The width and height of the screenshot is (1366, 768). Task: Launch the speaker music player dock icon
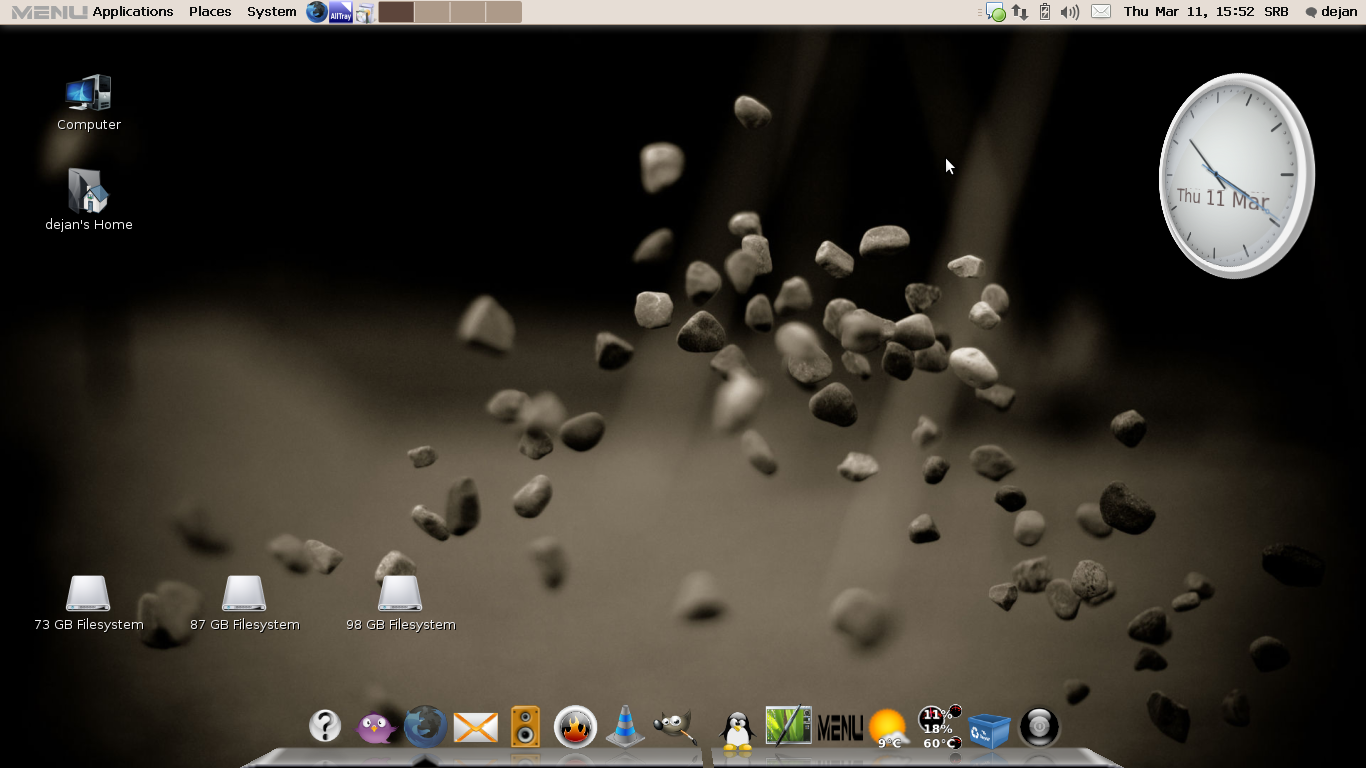pyautogui.click(x=525, y=727)
